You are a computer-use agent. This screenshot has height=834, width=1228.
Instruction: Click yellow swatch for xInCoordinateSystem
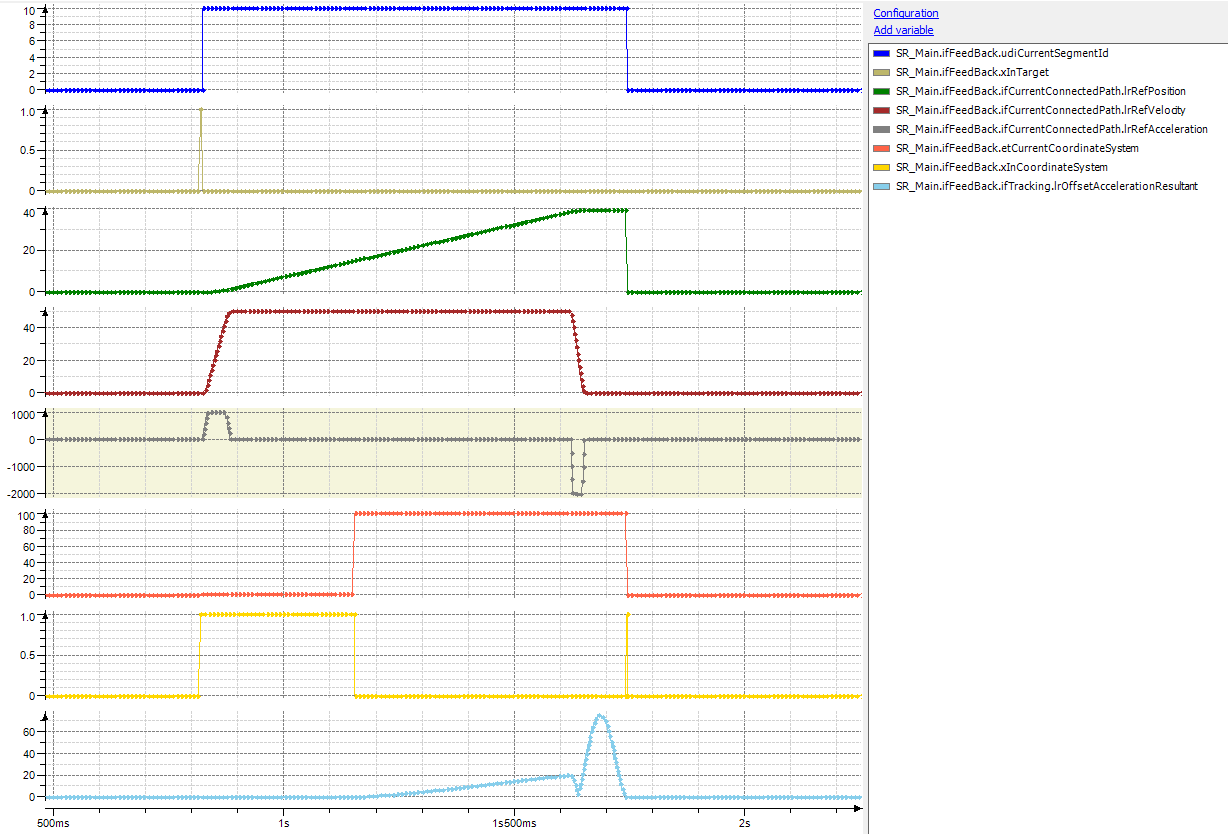point(881,167)
